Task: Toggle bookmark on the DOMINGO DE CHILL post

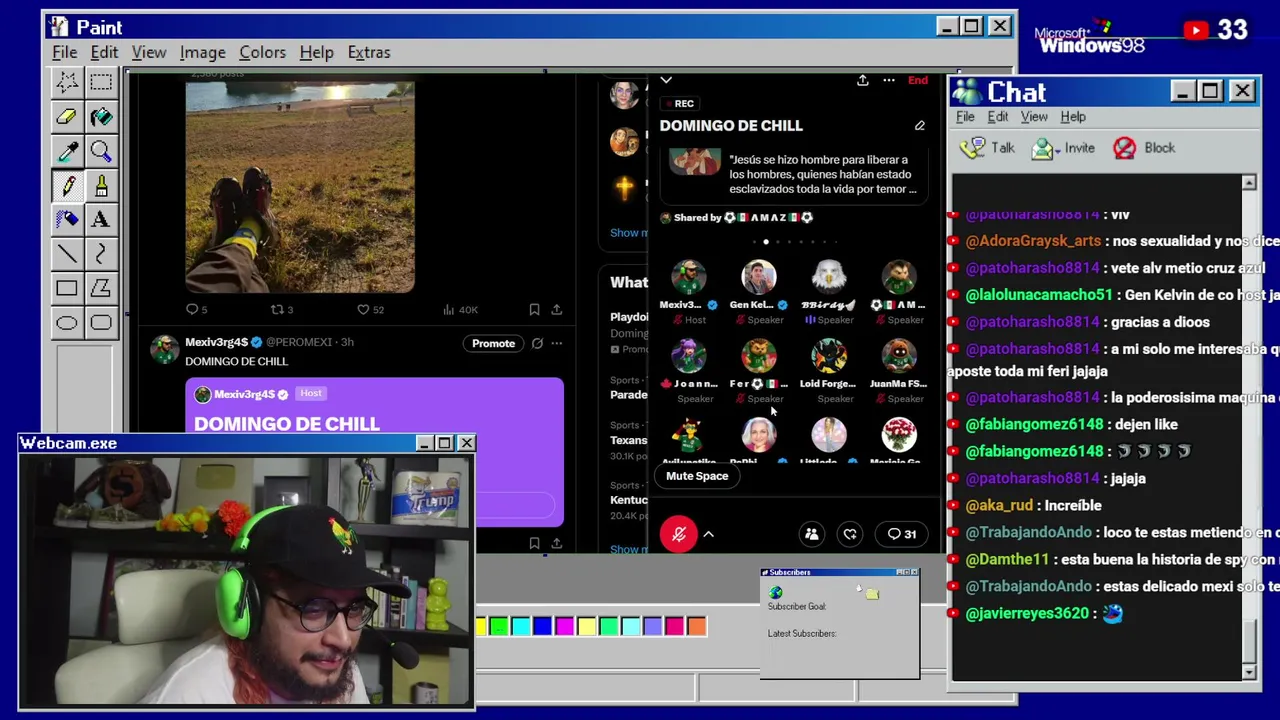Action: coord(534,543)
